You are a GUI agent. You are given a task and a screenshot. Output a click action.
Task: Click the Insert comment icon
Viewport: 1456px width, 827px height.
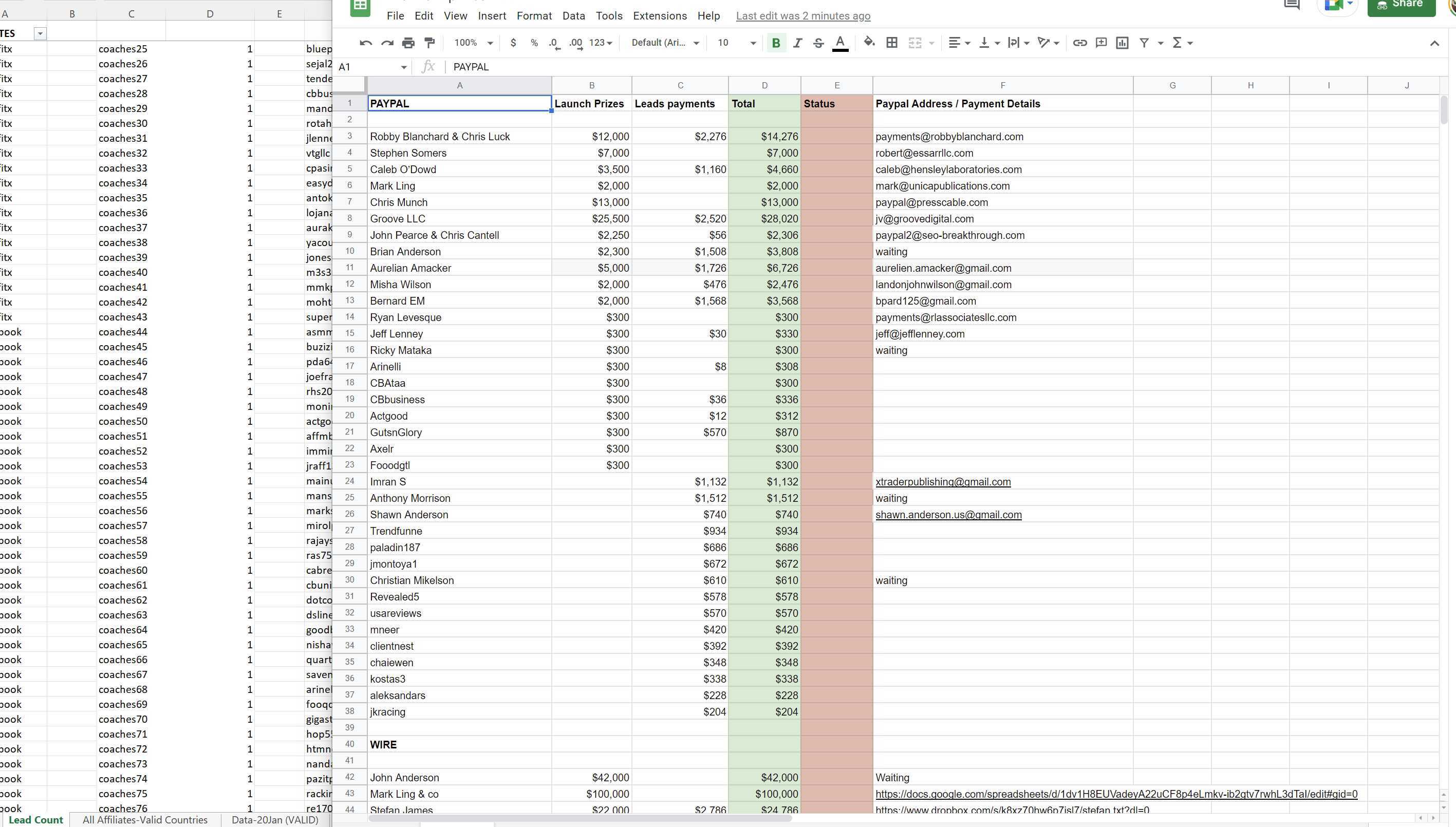point(1101,43)
